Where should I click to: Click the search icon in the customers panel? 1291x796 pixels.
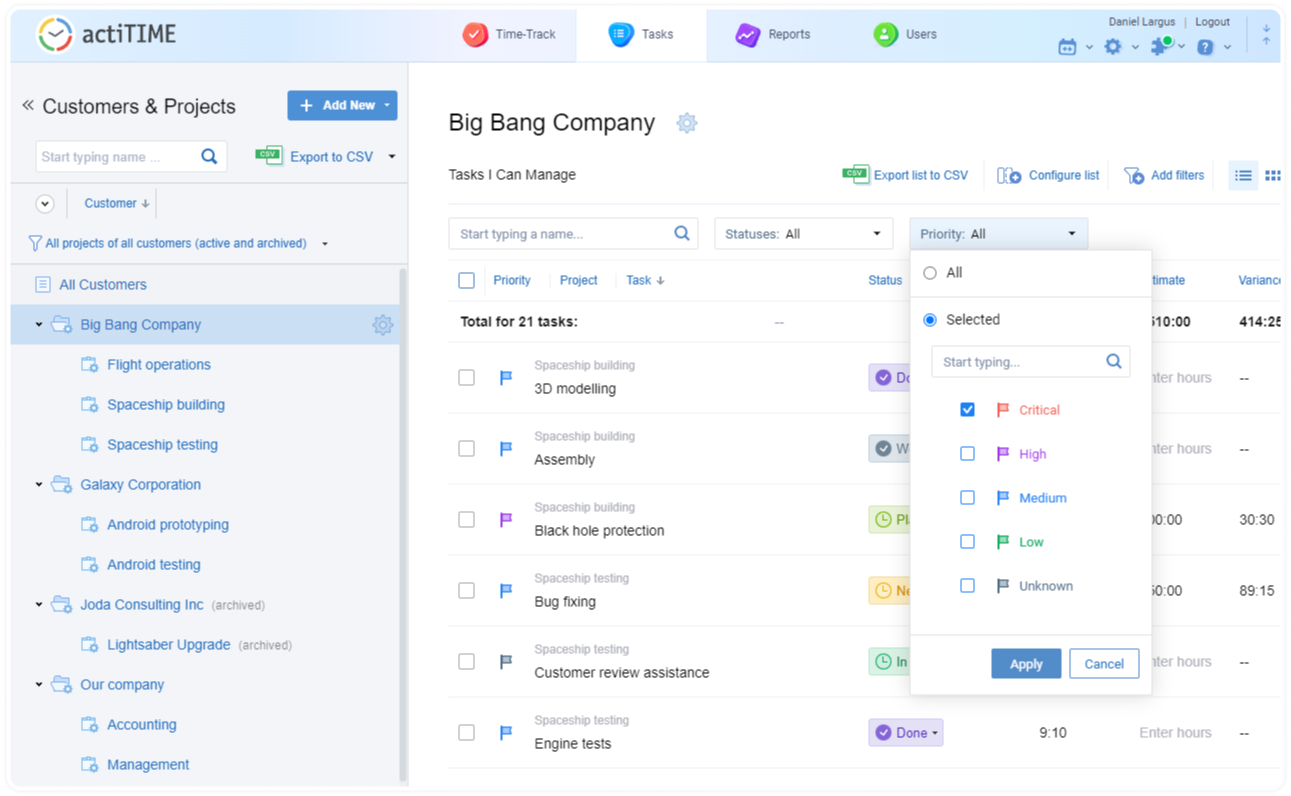209,156
